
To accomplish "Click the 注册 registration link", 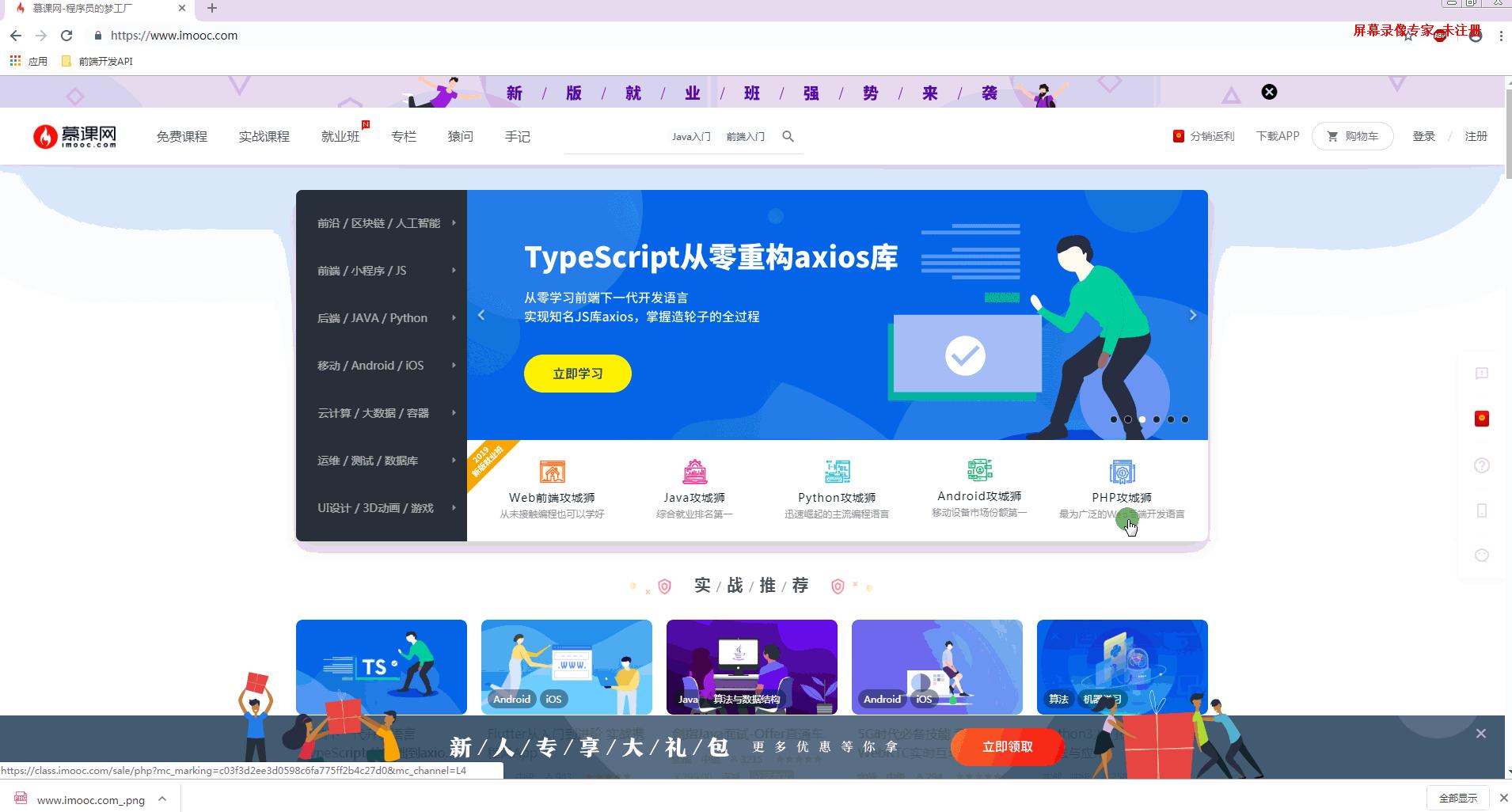I will coord(1475,136).
